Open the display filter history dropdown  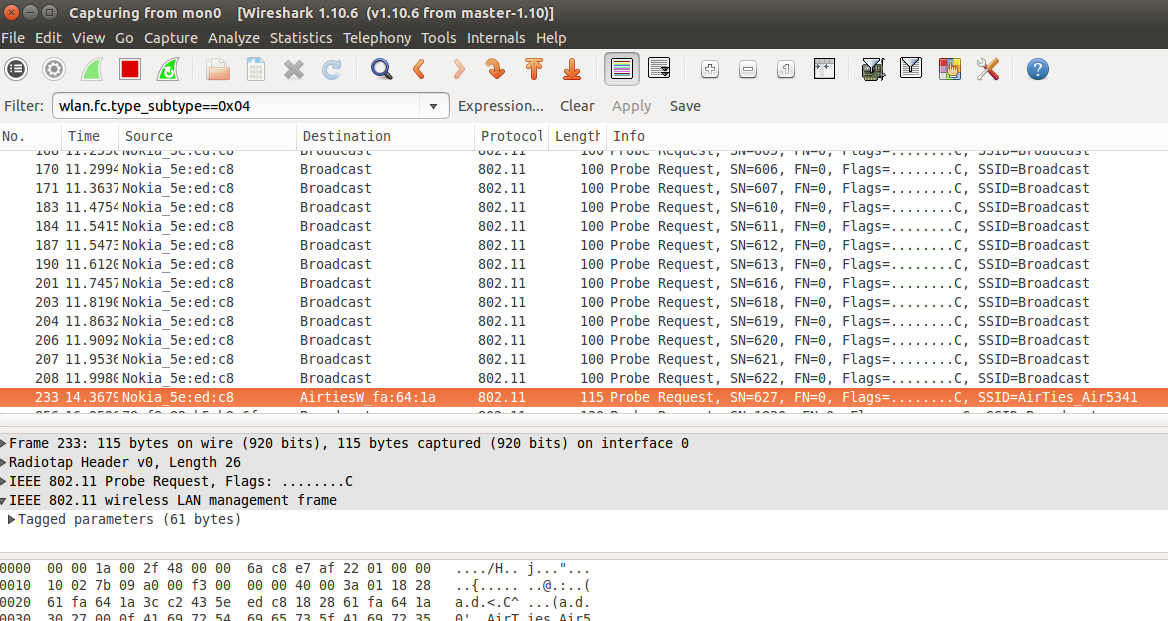point(433,106)
